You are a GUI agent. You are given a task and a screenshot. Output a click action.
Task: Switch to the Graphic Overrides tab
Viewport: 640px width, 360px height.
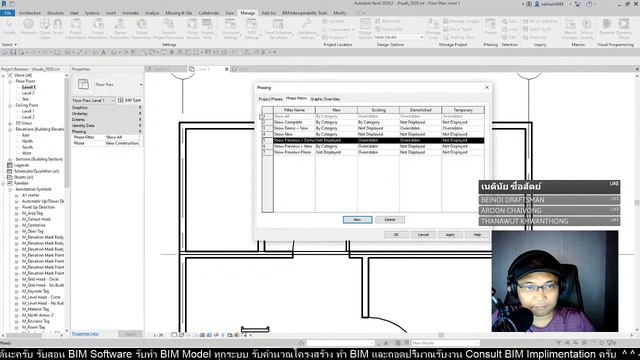pos(325,99)
